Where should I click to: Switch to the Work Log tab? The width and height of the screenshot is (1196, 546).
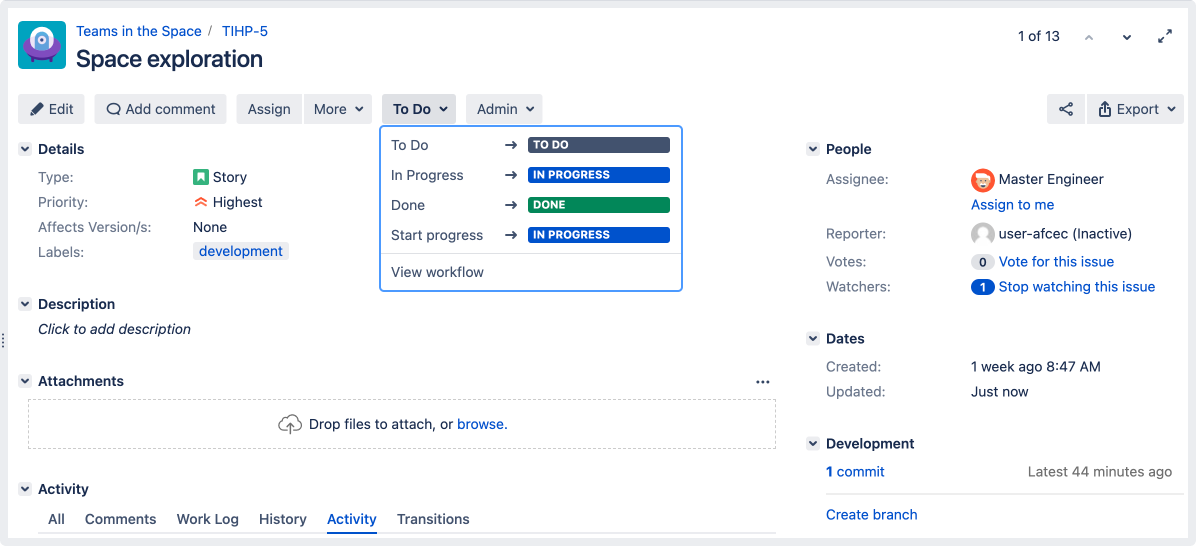207,519
